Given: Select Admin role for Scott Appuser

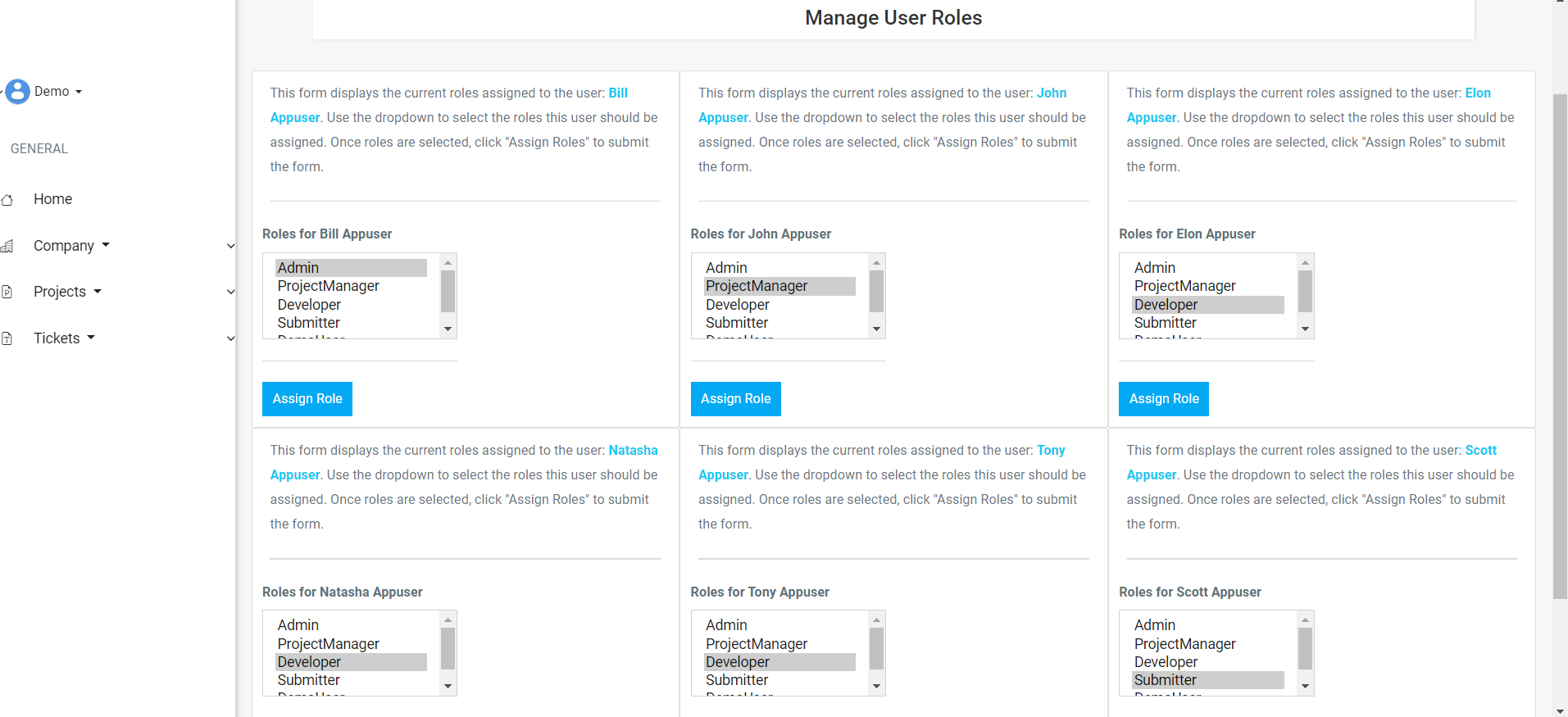Looking at the screenshot, I should pyautogui.click(x=1208, y=625).
